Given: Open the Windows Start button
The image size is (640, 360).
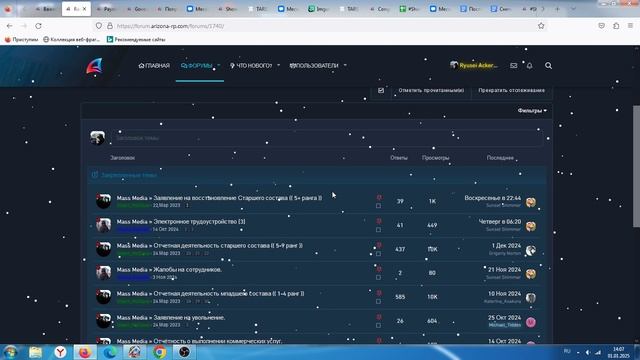Looking at the screenshot, I should pos(10,352).
